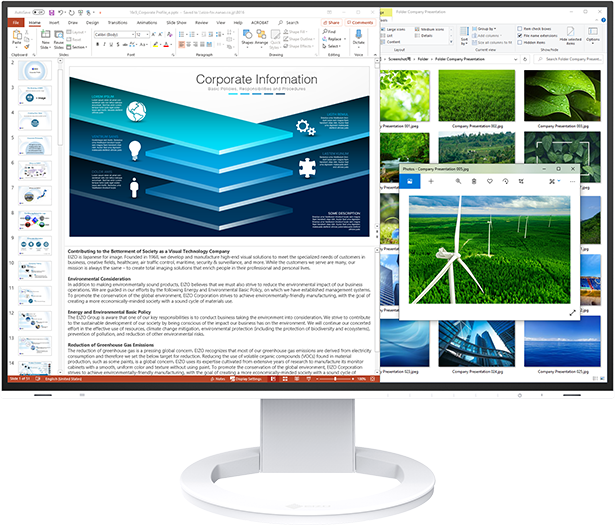Delete the photo with trash icon
This screenshot has height=525, width=615.
pyautogui.click(x=474, y=181)
